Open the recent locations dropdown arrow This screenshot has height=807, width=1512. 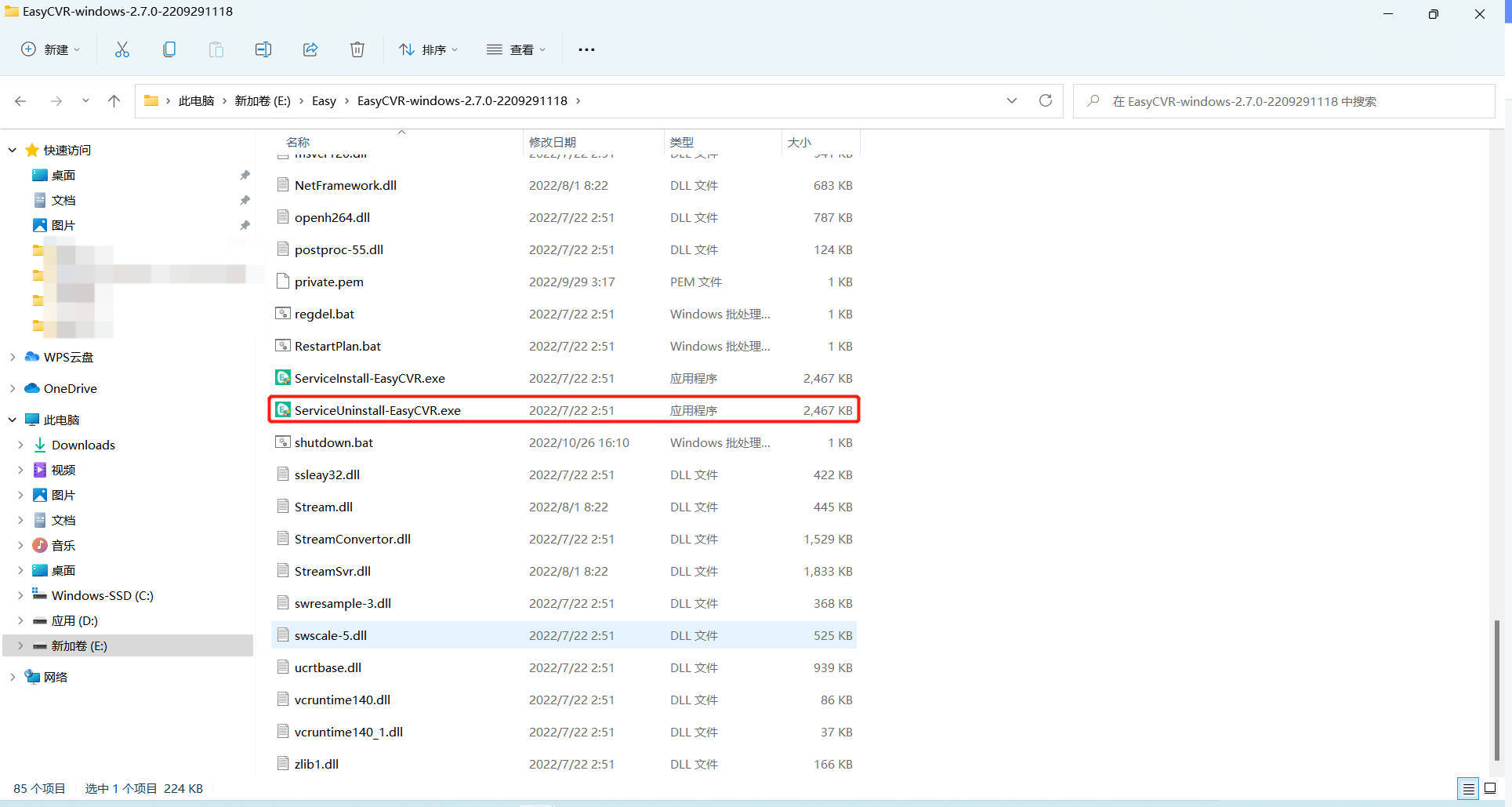tap(85, 101)
